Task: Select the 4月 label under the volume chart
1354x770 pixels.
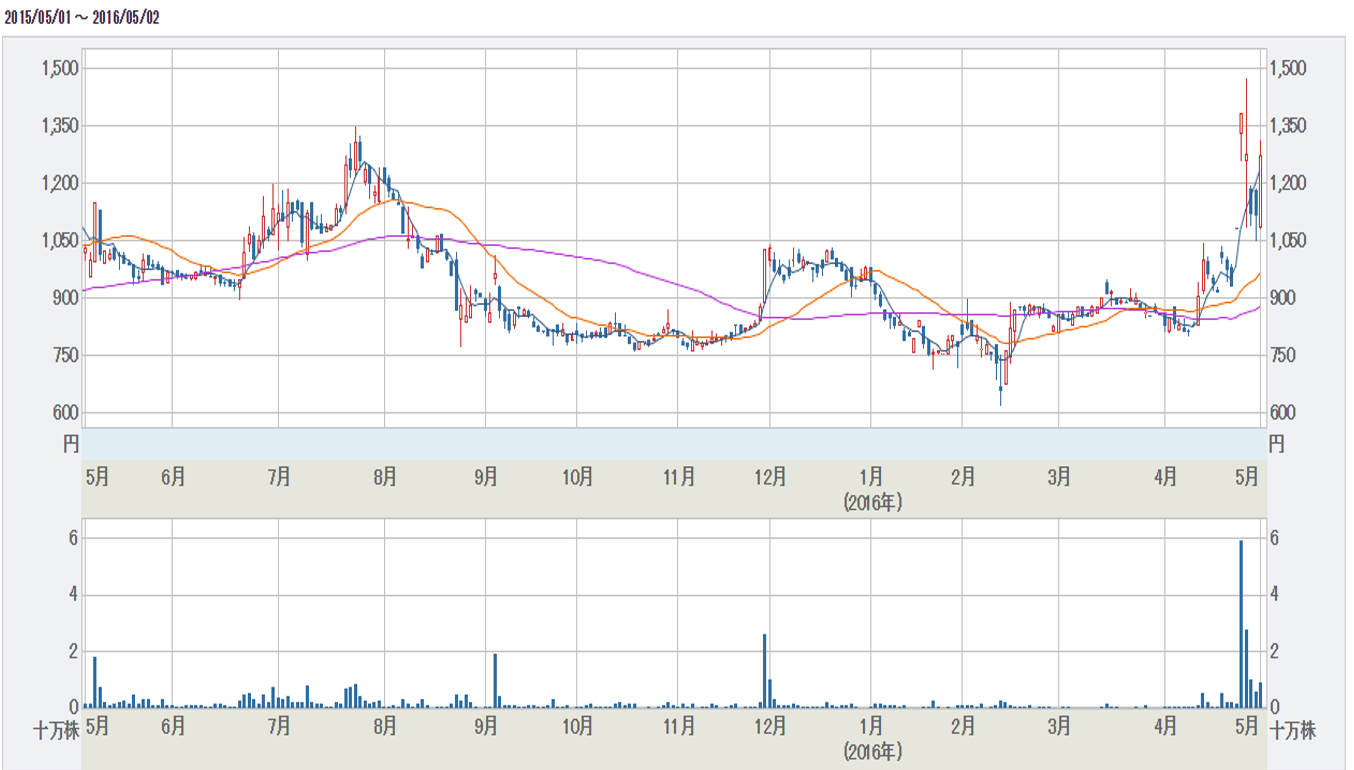Action: pyautogui.click(x=1165, y=726)
